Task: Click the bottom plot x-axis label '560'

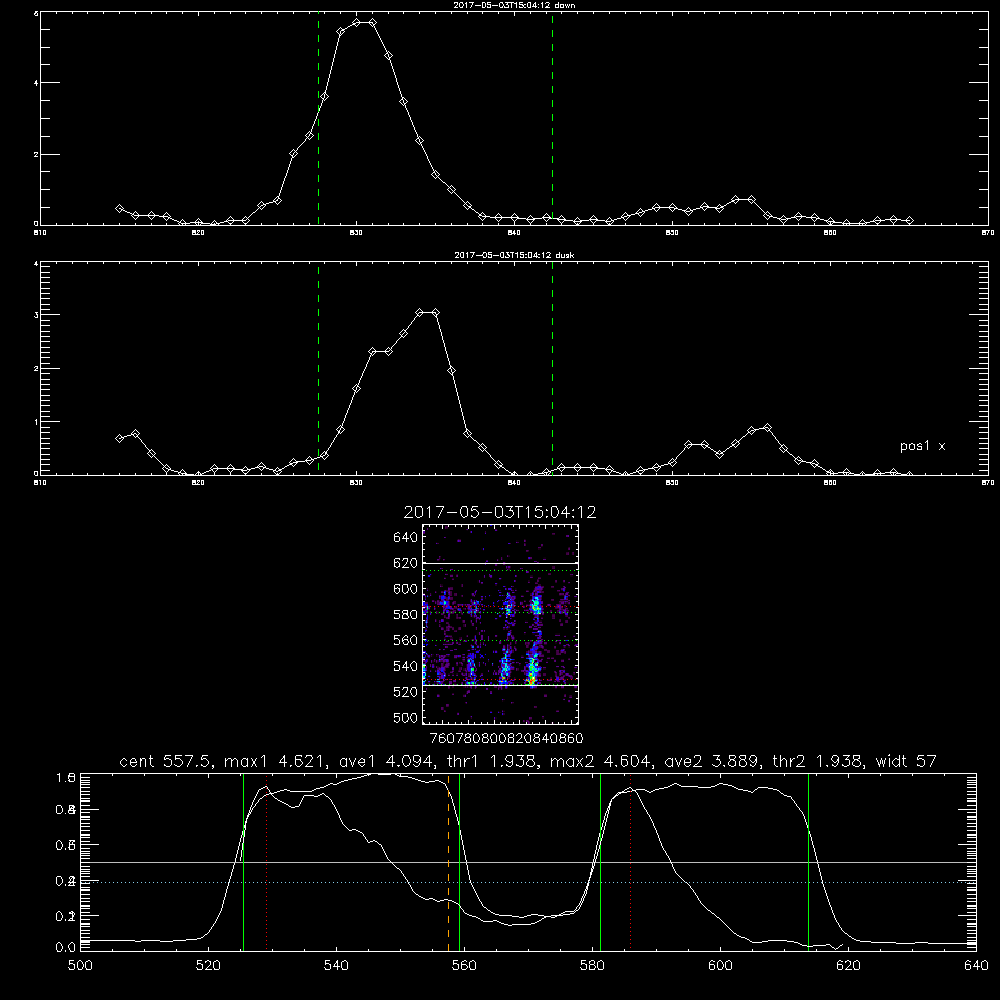Action: tap(464, 966)
